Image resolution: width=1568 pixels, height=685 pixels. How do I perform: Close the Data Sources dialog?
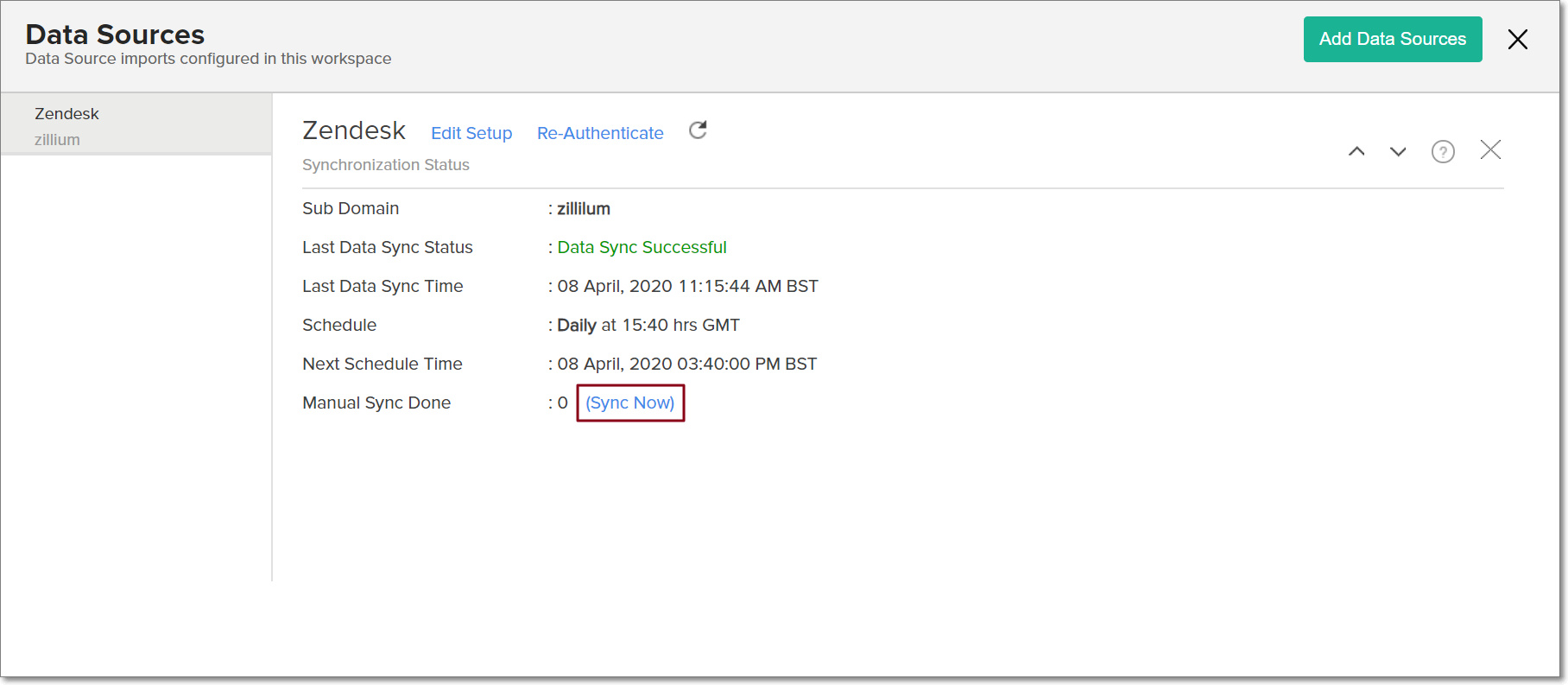click(1517, 40)
